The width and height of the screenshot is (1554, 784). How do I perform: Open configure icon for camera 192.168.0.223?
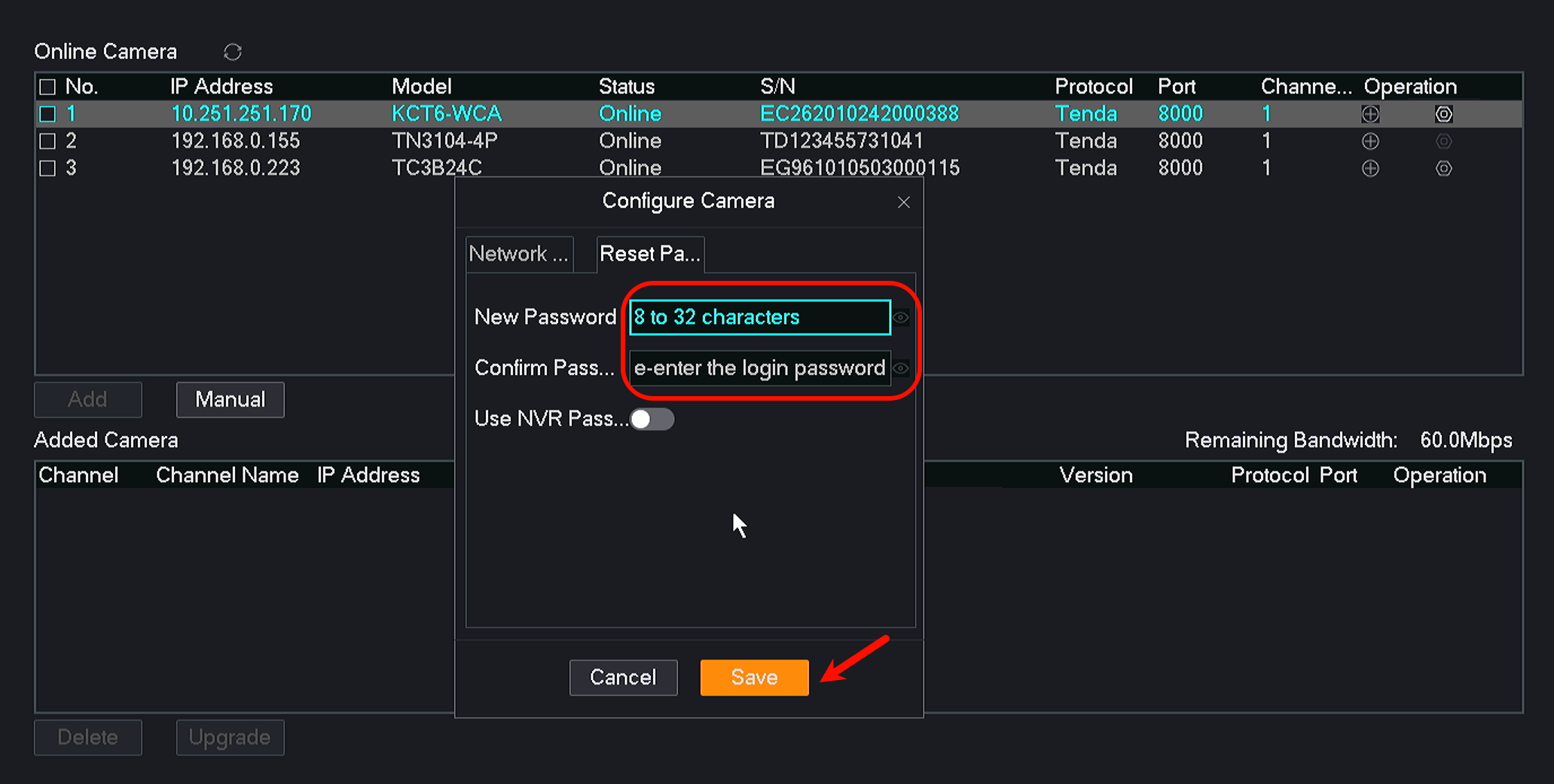(x=1443, y=168)
